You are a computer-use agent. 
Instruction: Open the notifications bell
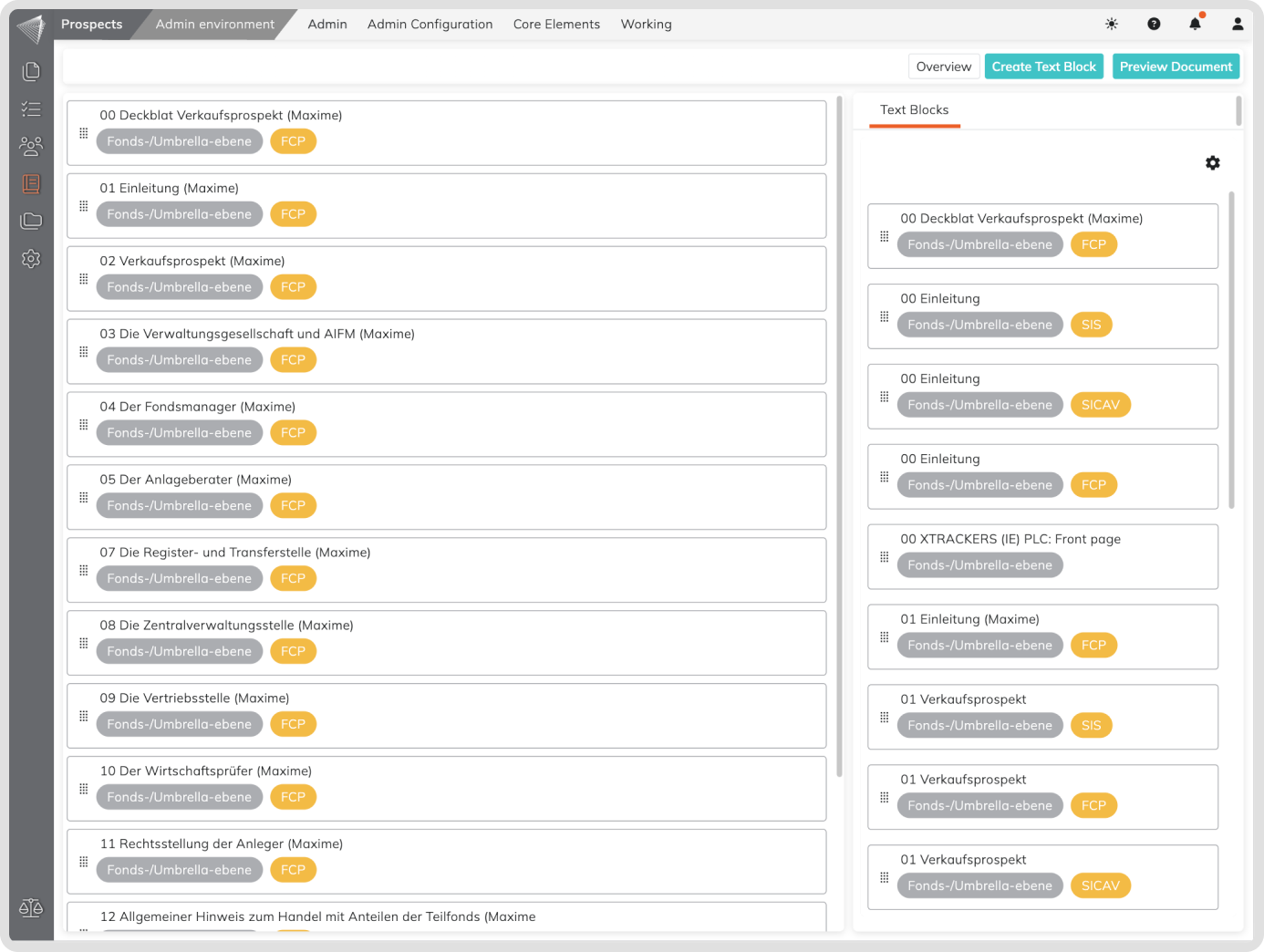(x=1195, y=25)
